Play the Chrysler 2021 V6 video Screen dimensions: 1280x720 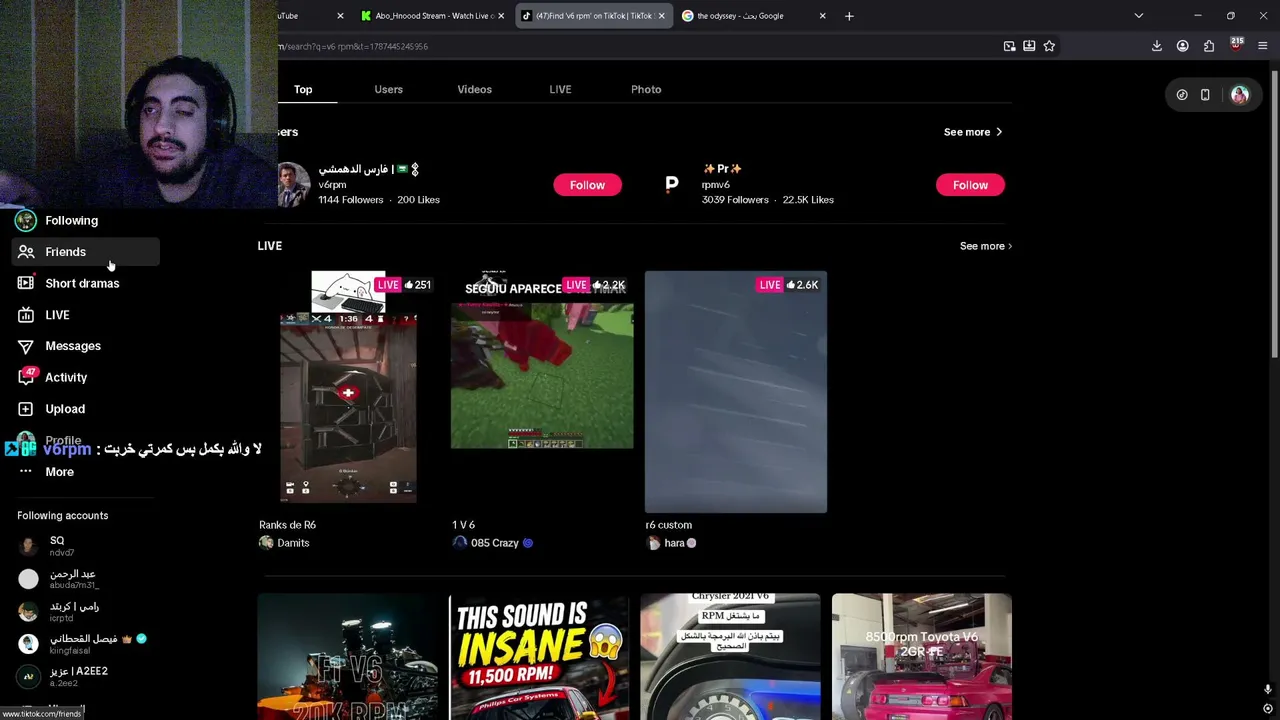tap(730, 657)
